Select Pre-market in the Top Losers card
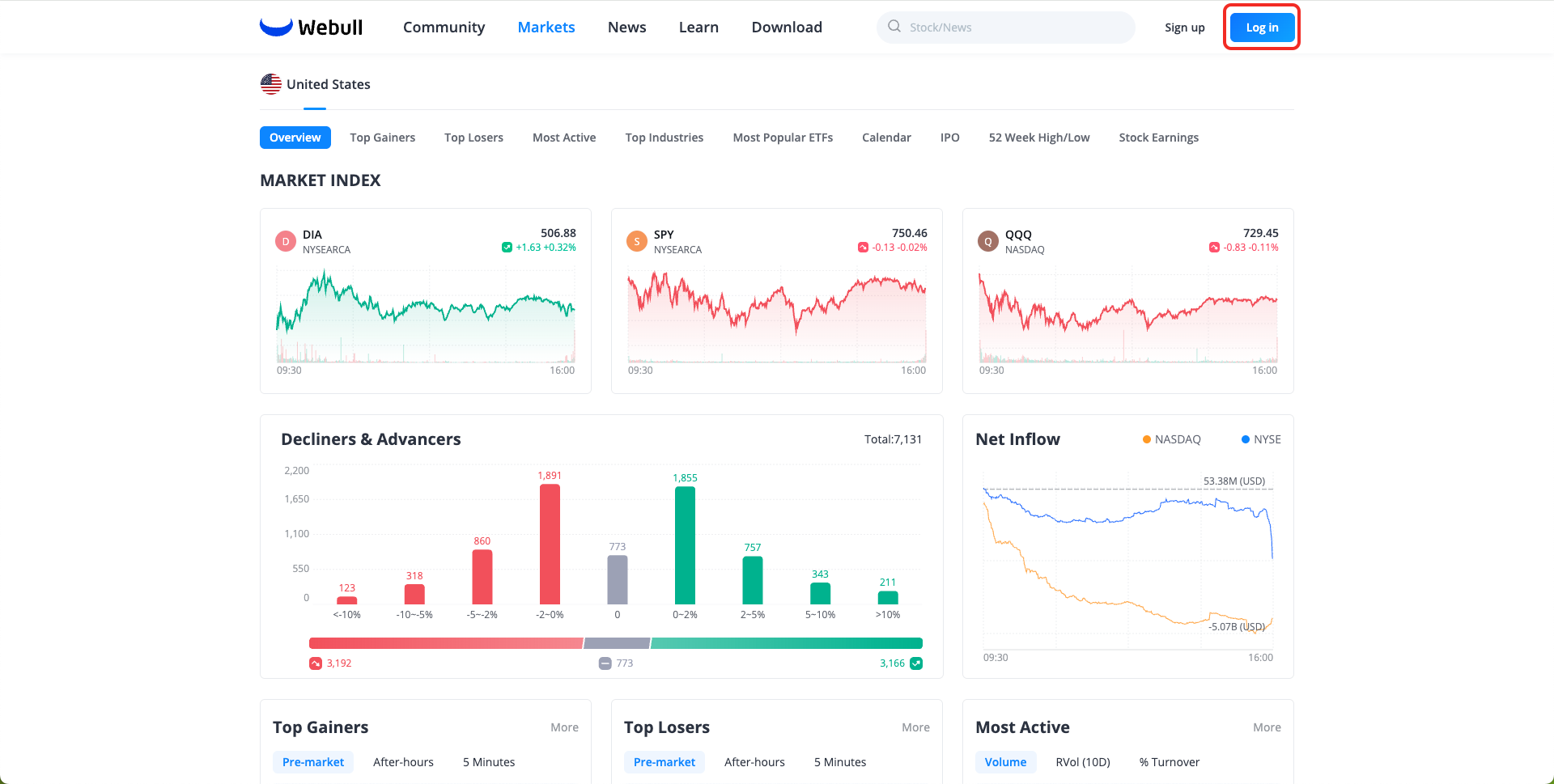Image resolution: width=1554 pixels, height=784 pixels. [x=664, y=762]
